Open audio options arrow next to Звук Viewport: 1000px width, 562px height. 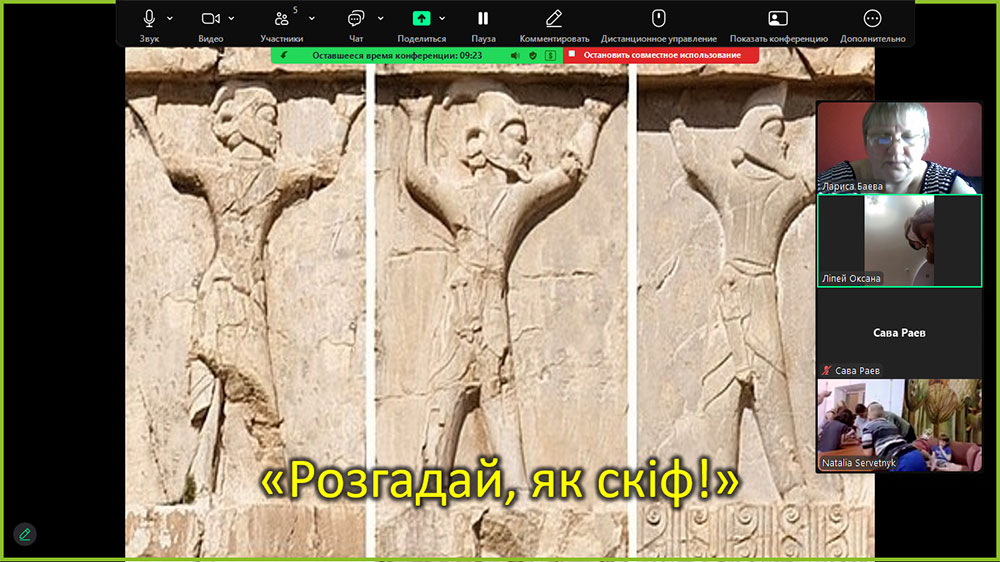click(170, 19)
